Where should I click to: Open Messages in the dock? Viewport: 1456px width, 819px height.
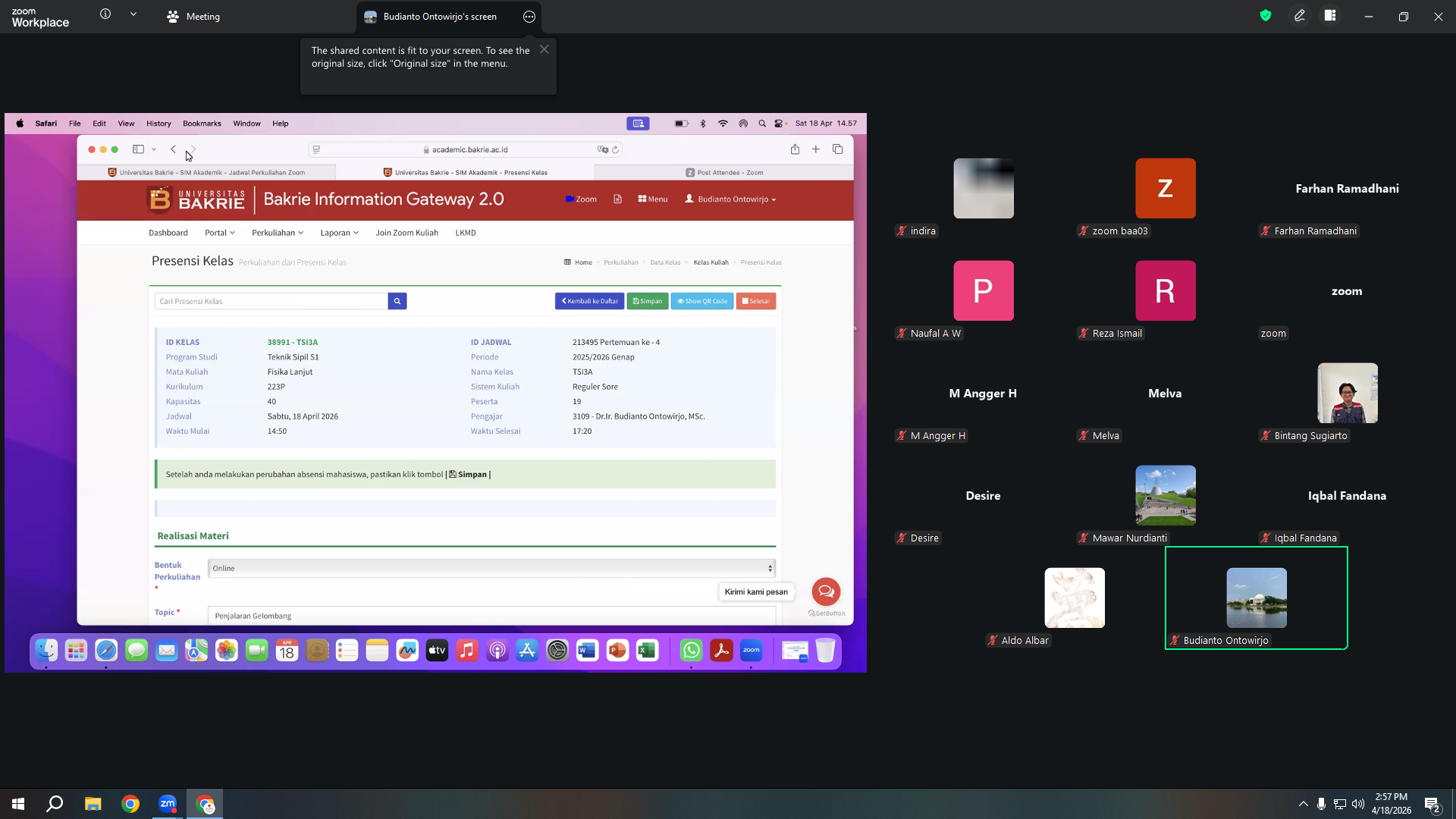[x=136, y=651]
